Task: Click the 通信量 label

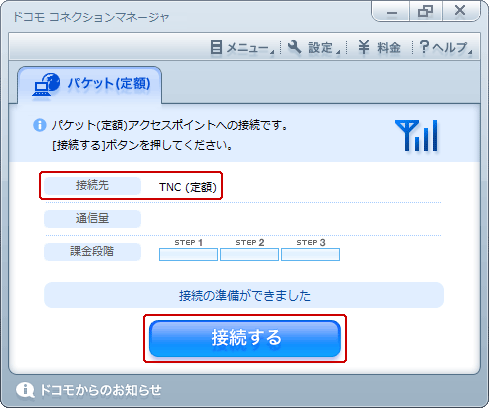Action: coord(92,219)
